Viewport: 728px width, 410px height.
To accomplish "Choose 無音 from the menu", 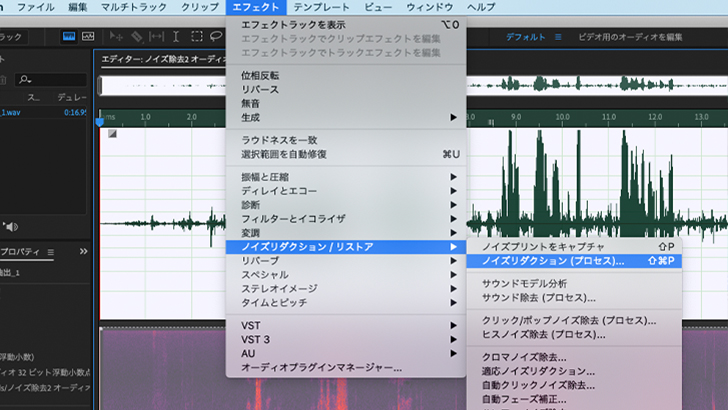I will [x=346, y=103].
